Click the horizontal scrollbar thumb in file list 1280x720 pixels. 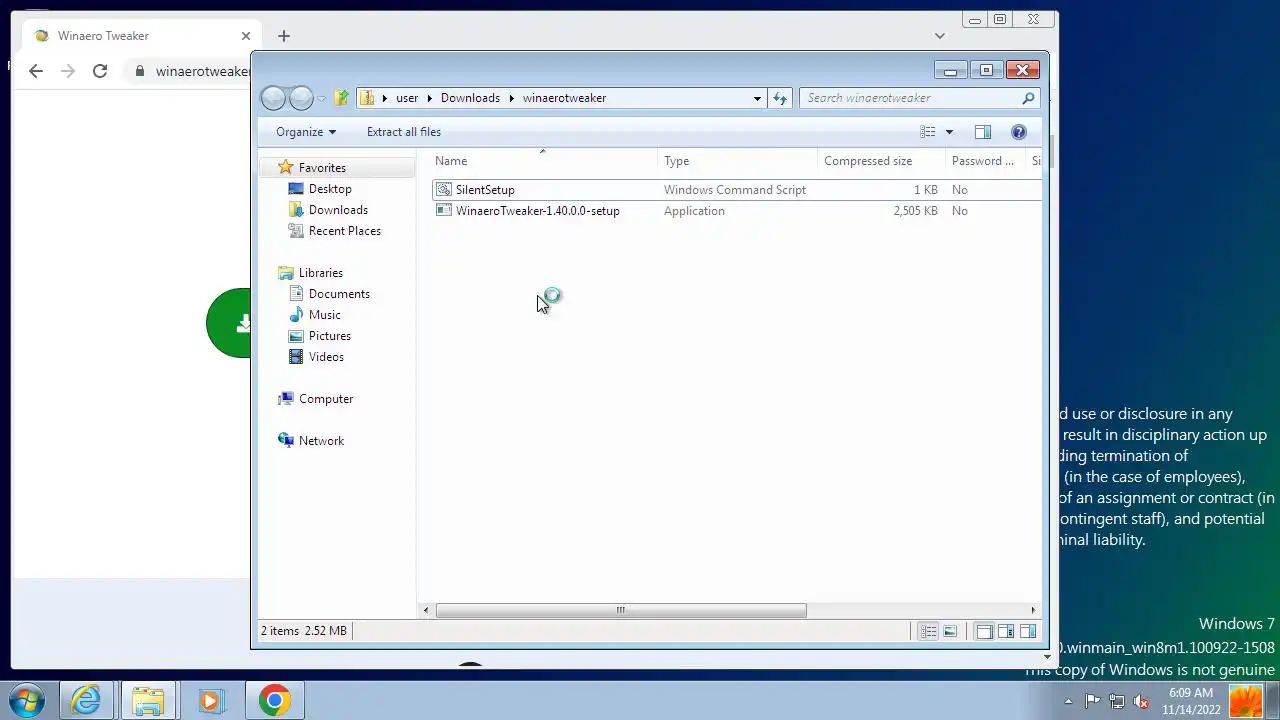click(x=620, y=610)
